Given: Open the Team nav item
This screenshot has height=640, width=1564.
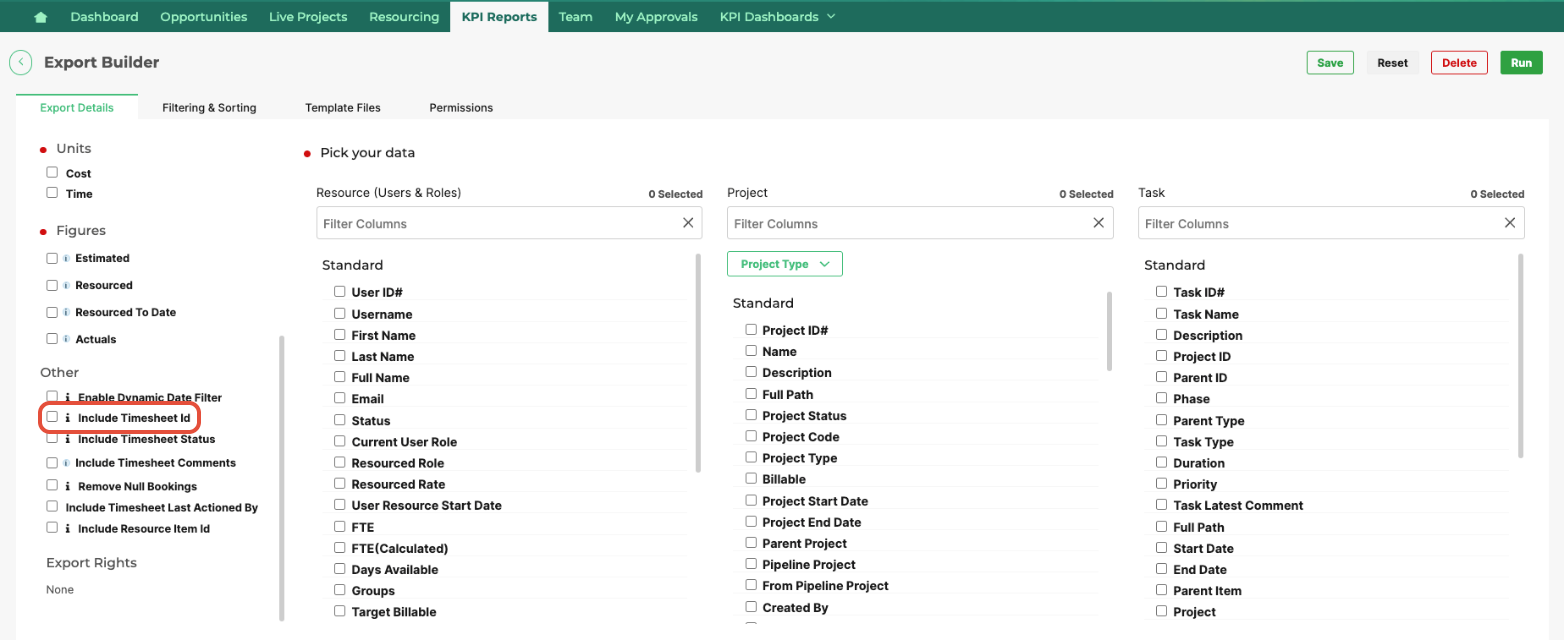Looking at the screenshot, I should (x=576, y=17).
